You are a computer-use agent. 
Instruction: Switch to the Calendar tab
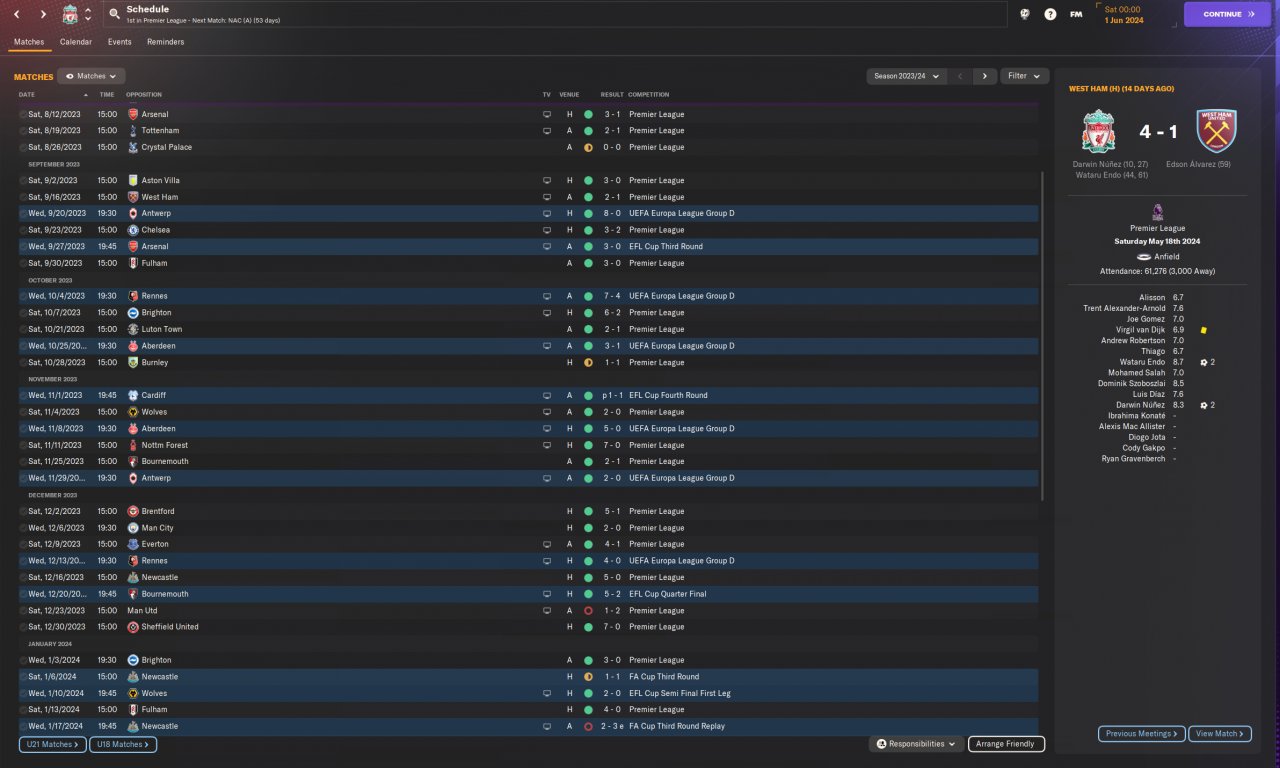click(x=76, y=42)
